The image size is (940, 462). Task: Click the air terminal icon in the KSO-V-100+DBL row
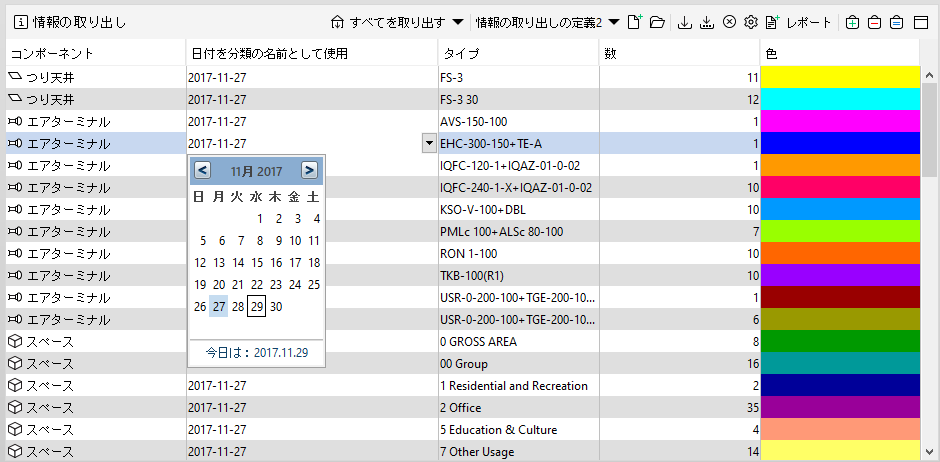coord(14,210)
